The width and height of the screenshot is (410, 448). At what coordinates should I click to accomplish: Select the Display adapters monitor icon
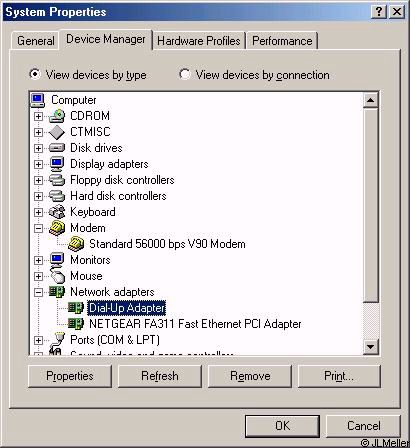[57, 164]
